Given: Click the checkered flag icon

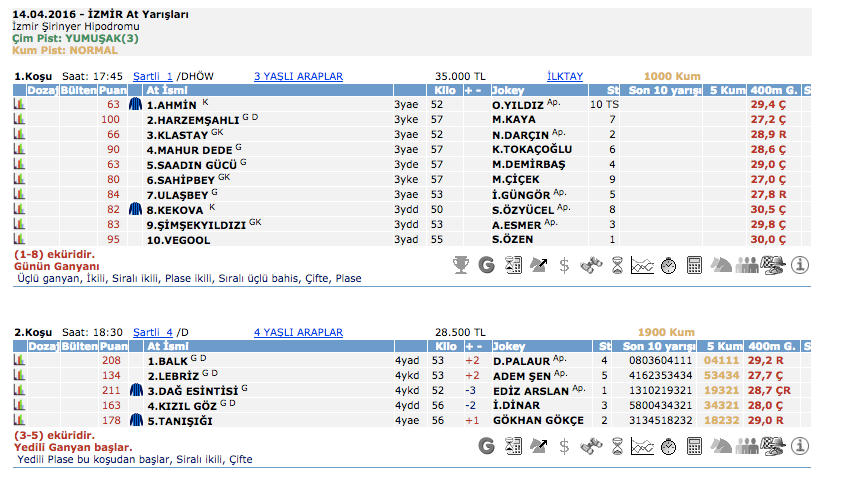Looking at the screenshot, I should point(773,265).
